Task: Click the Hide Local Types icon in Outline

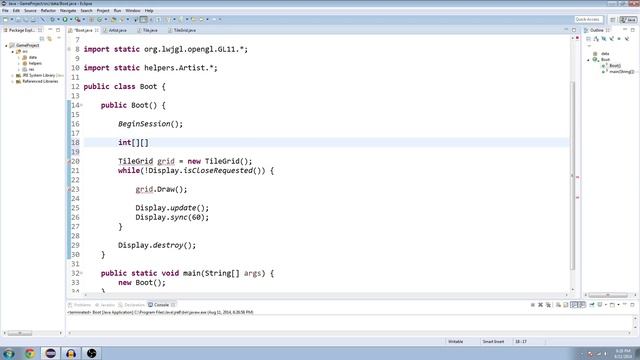Action: pos(627,39)
